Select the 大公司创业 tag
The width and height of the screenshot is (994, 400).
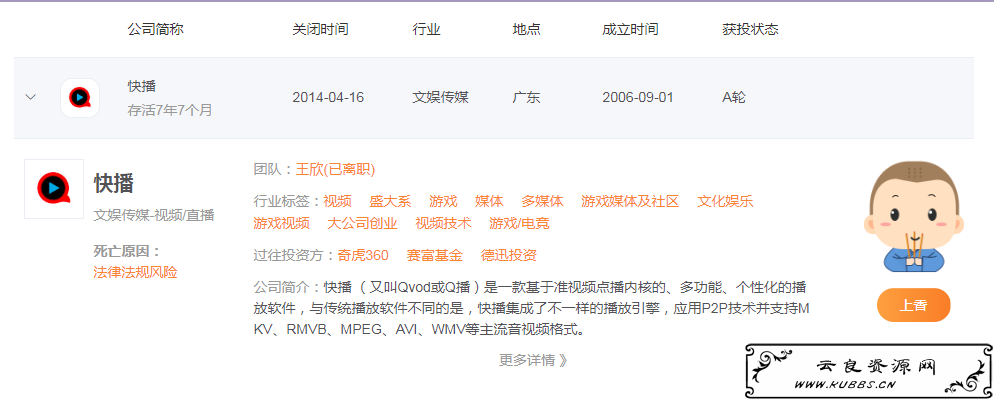[363, 223]
